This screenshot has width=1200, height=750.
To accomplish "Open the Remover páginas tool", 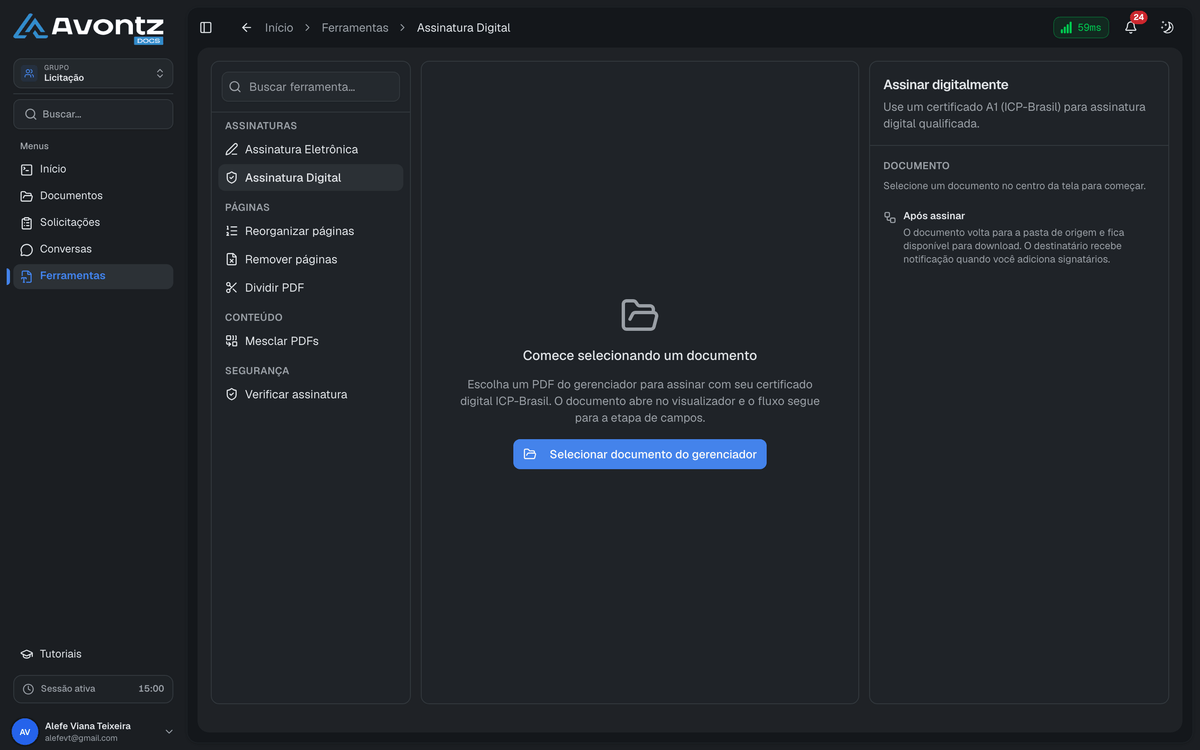I will 311,259.
